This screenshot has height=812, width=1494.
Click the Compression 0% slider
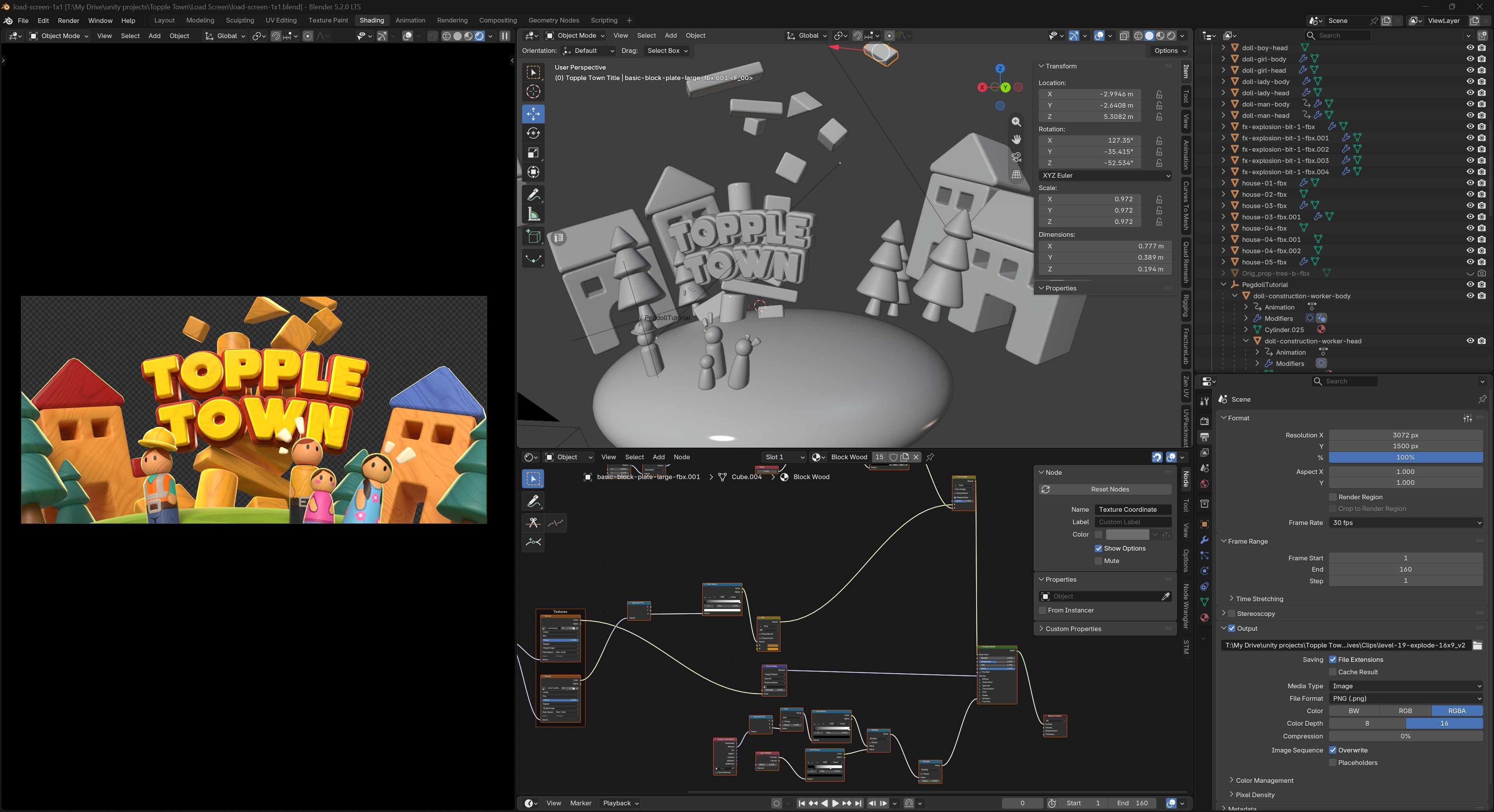[1406, 736]
